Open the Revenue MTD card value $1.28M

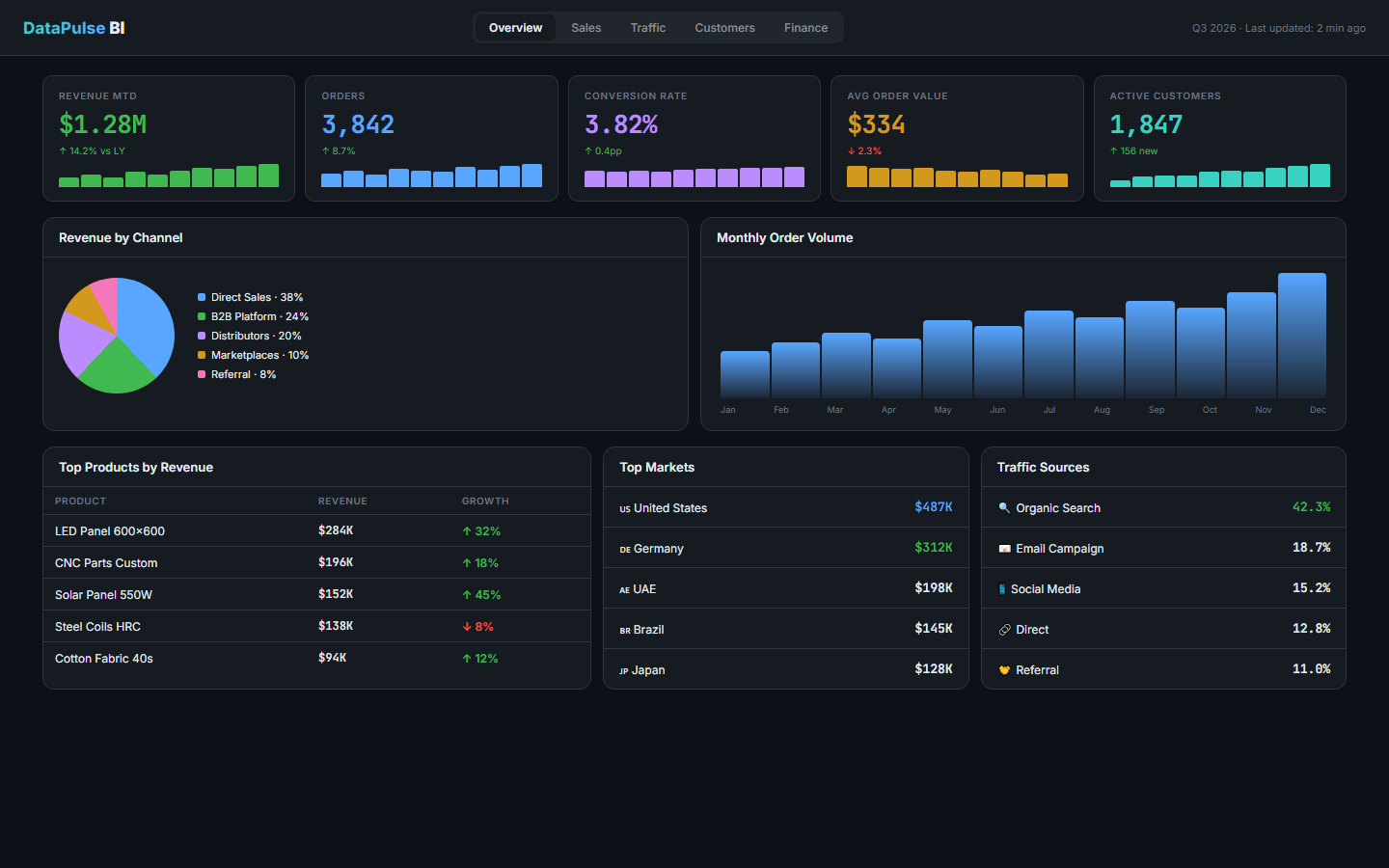click(x=103, y=124)
